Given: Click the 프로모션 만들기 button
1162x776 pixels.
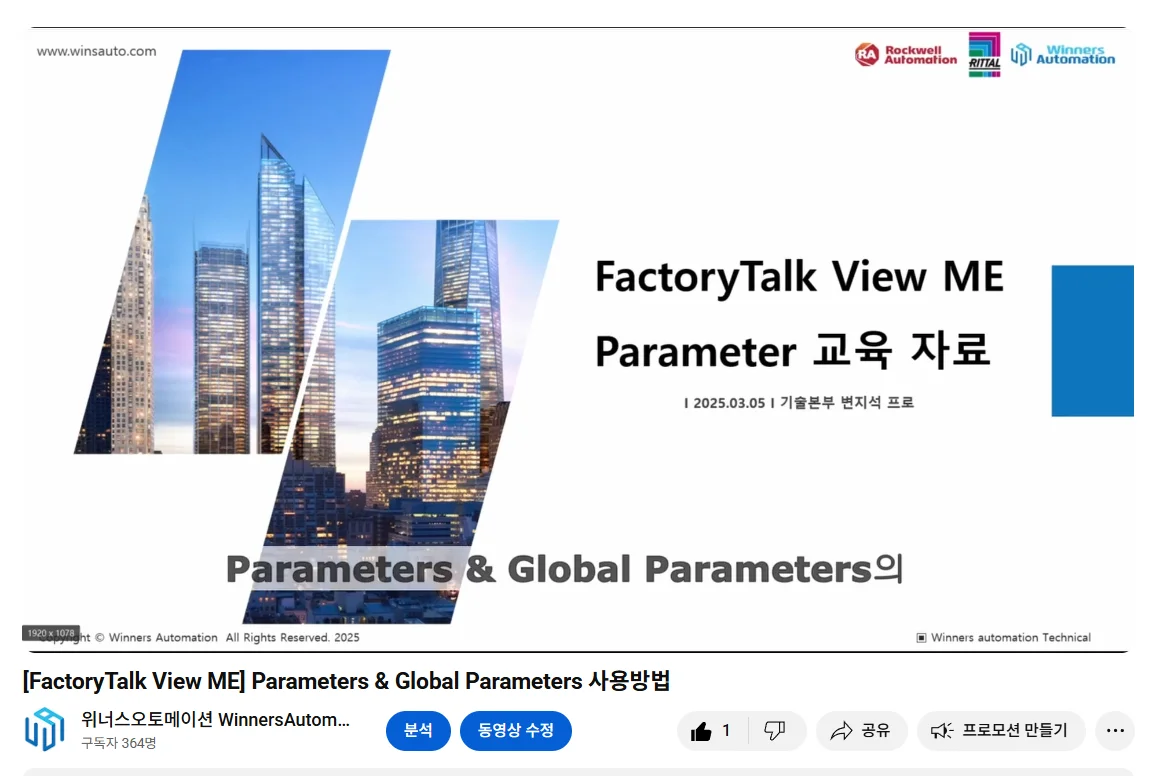Looking at the screenshot, I should pyautogui.click(x=1000, y=731).
